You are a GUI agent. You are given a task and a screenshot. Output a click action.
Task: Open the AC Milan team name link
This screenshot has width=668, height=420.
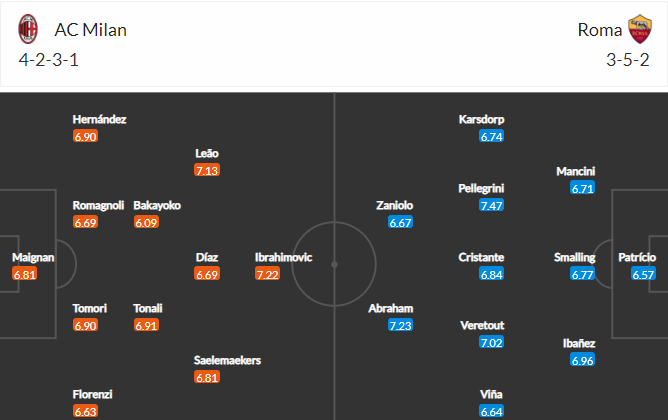[x=90, y=30]
